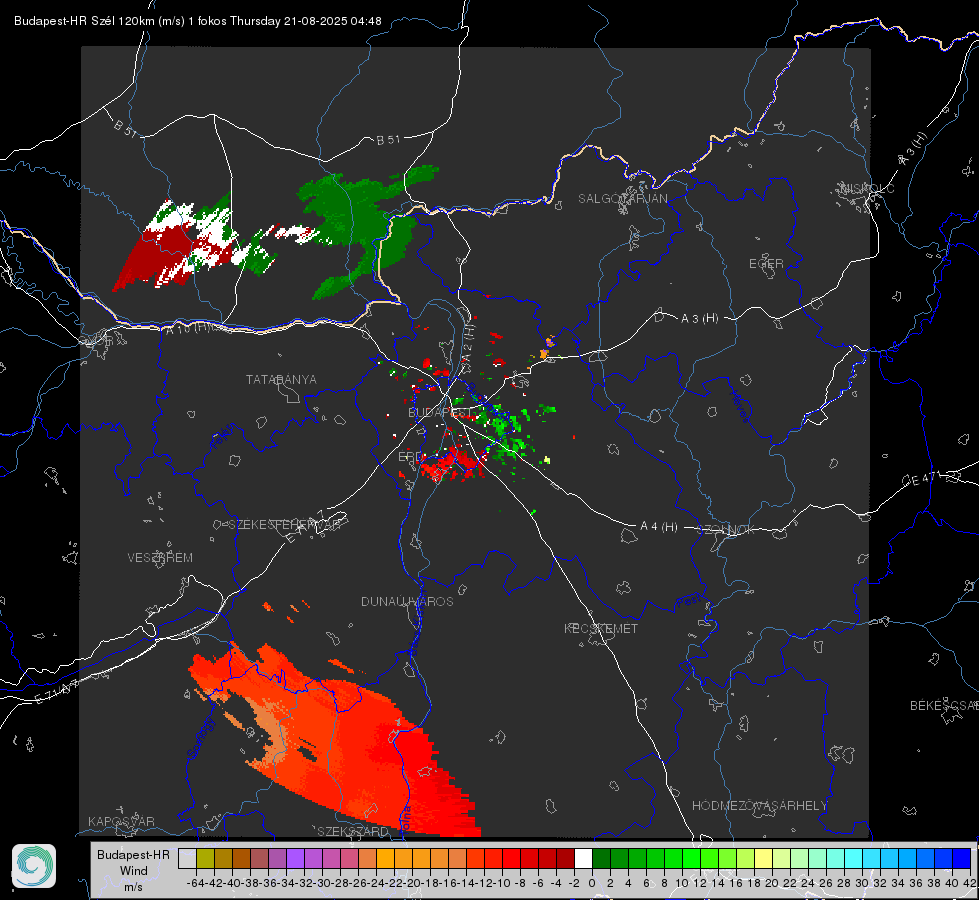The width and height of the screenshot is (979, 900).
Task: Click the deep blue swatch between 40 and 42
Action: tap(961, 859)
